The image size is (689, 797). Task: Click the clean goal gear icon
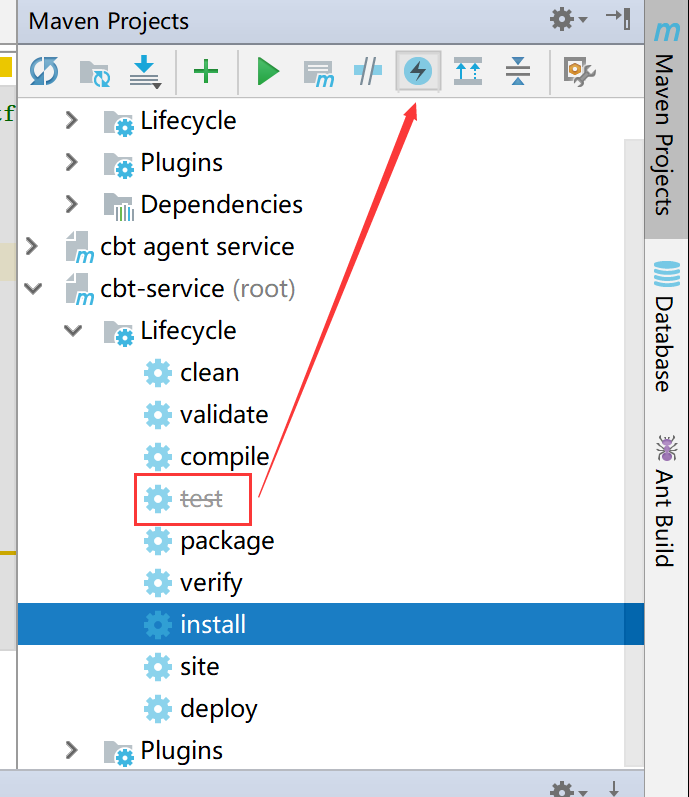[158, 373]
